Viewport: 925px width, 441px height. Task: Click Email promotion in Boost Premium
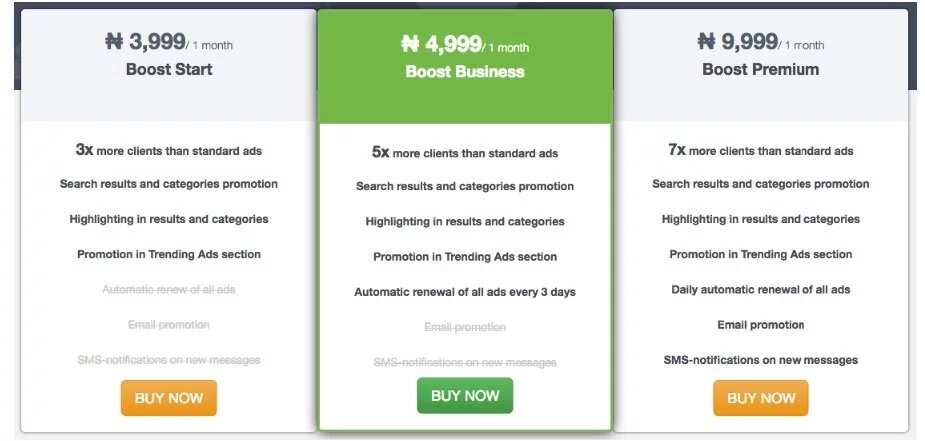pyautogui.click(x=760, y=325)
